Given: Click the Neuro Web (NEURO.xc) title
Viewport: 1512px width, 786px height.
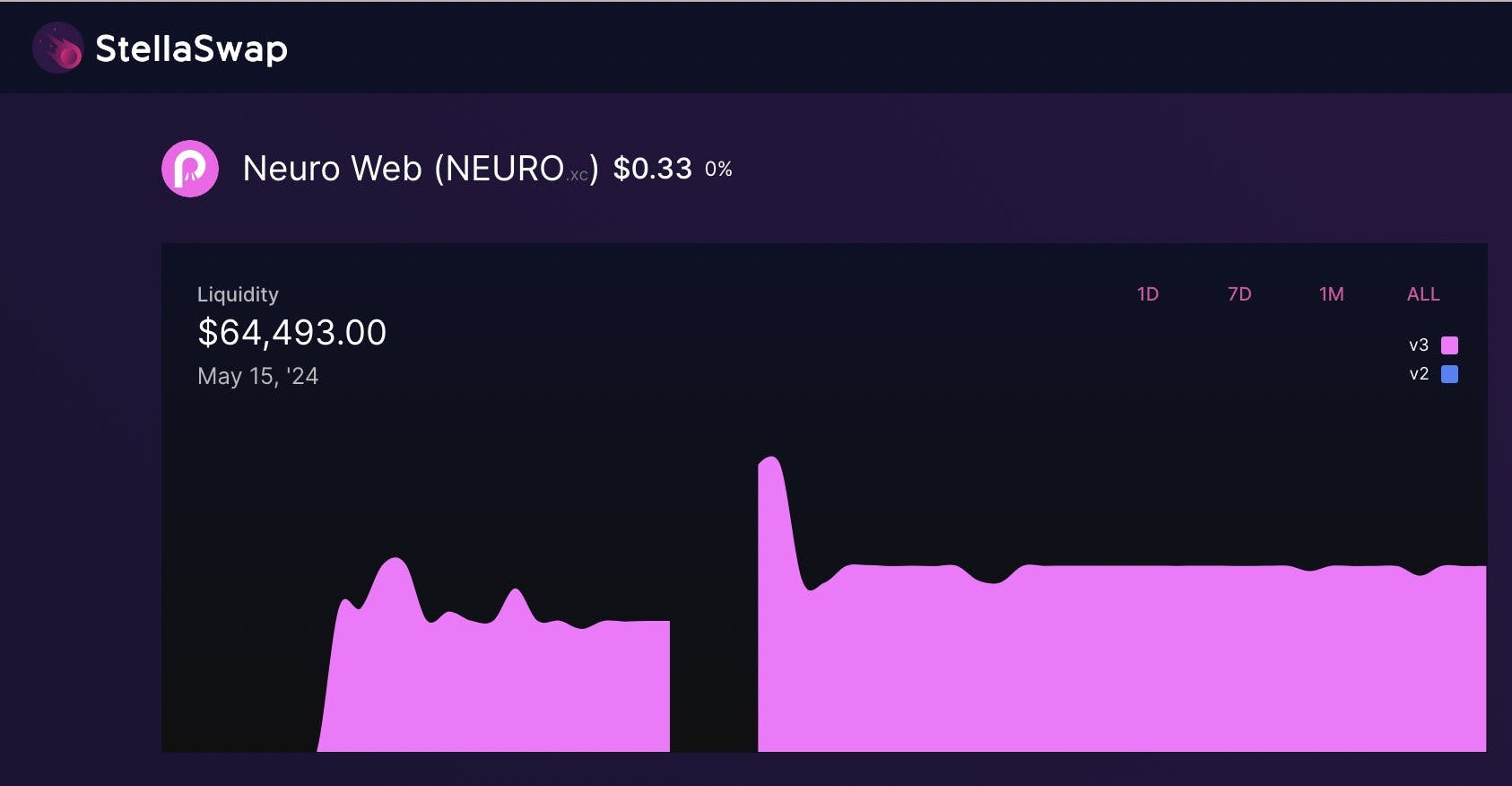Looking at the screenshot, I should 420,169.
